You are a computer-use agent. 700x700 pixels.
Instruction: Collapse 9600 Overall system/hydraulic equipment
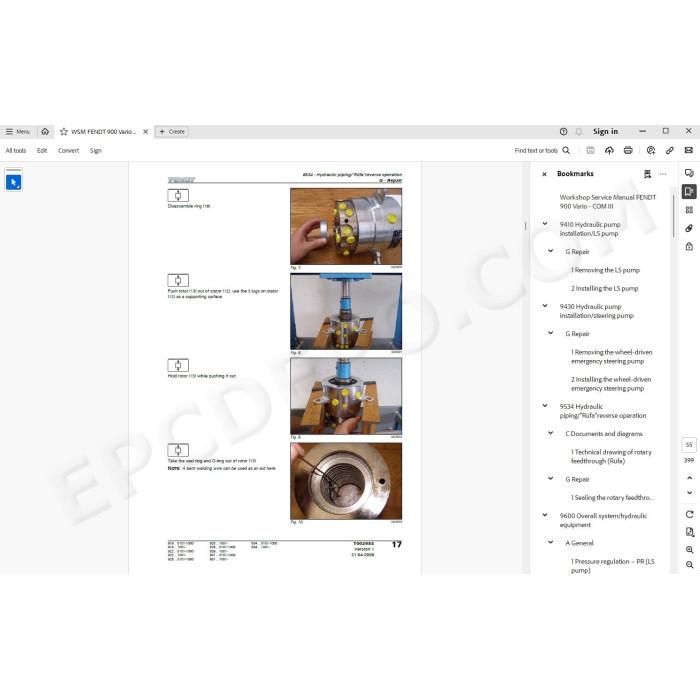pos(545,515)
